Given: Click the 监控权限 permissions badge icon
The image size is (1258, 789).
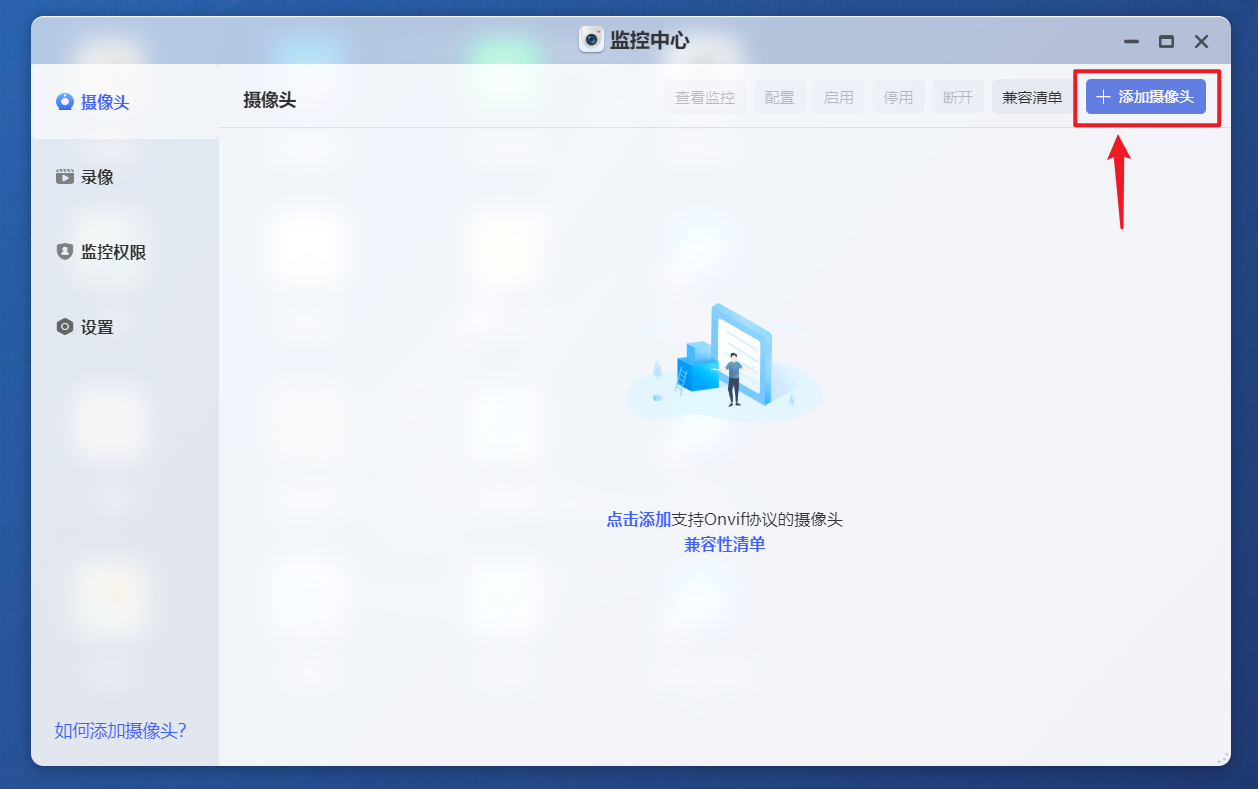Looking at the screenshot, I should pos(64,251).
